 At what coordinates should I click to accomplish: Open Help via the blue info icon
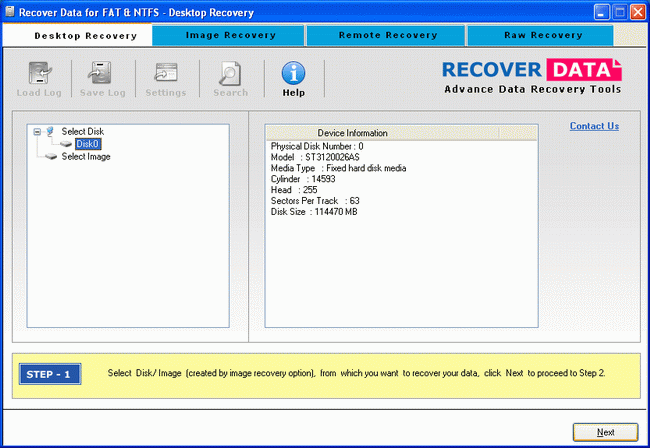click(x=293, y=75)
